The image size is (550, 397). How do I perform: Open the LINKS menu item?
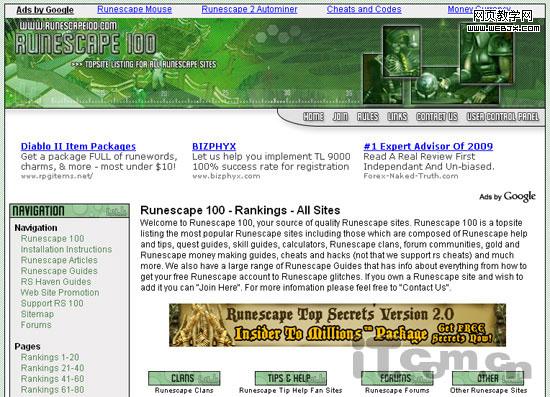[397, 116]
